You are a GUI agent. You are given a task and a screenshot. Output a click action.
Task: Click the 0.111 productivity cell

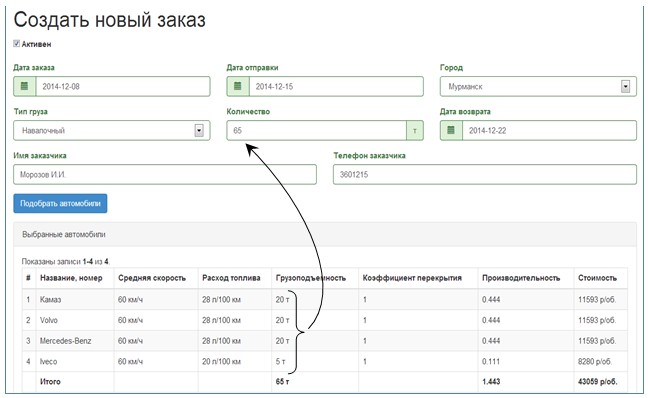[526, 361]
